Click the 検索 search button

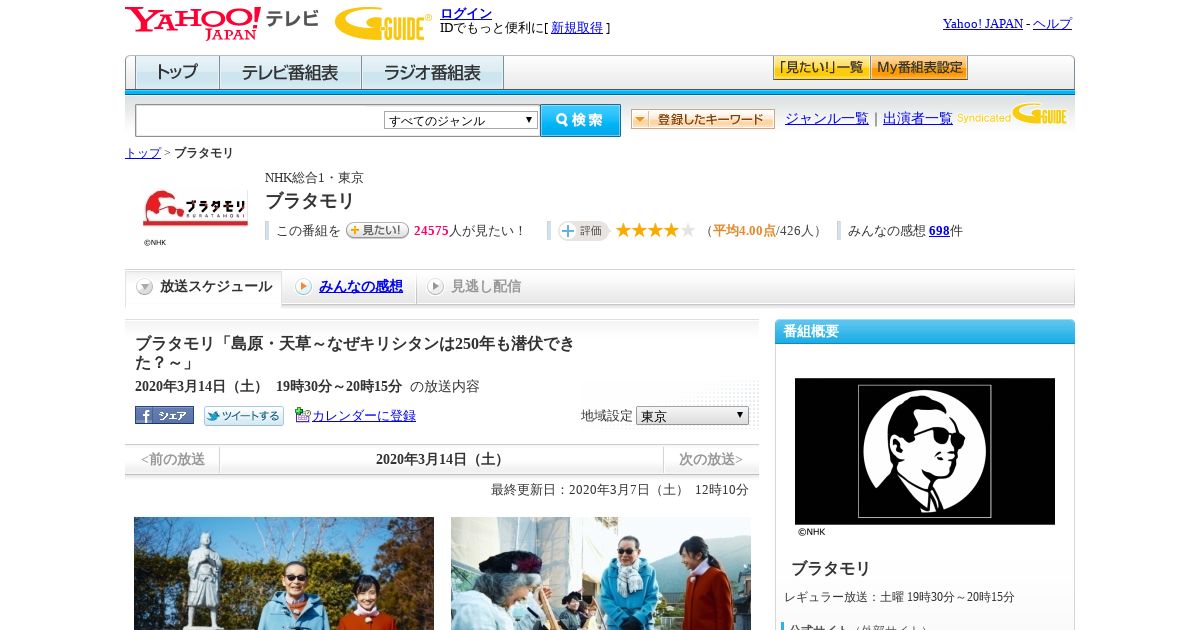pos(580,120)
